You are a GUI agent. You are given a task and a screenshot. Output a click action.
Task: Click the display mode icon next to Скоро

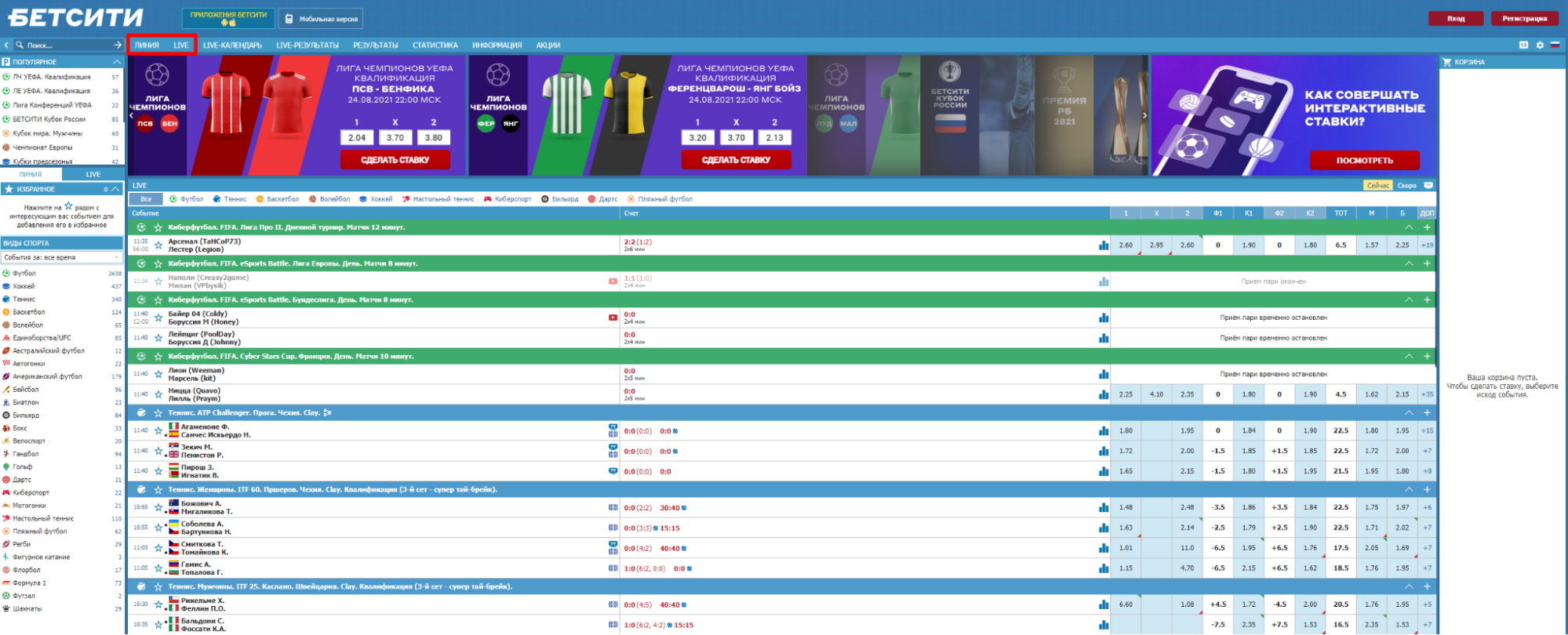pos(1428,186)
